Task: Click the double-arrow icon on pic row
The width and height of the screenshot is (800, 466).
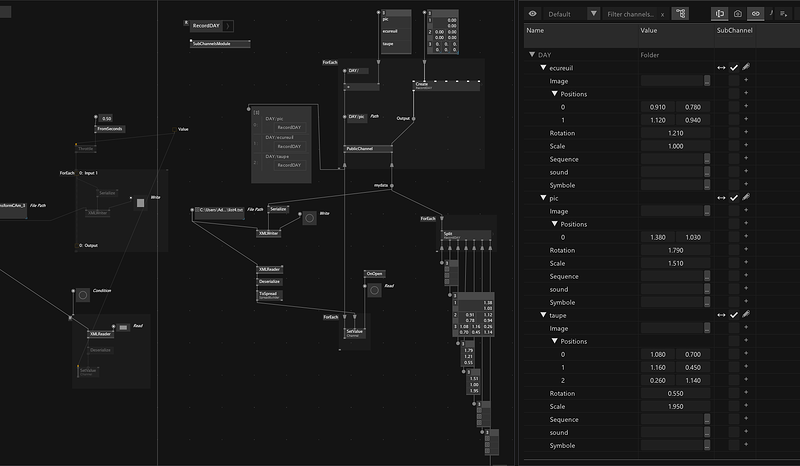Action: coord(721,198)
